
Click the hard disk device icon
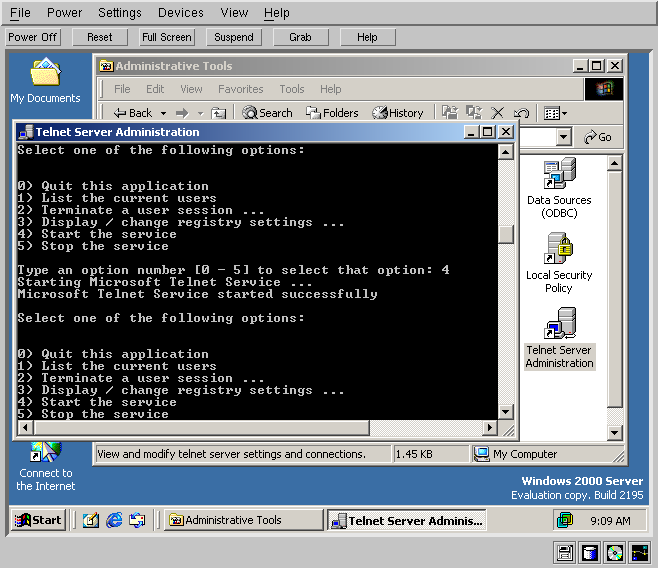click(x=590, y=553)
